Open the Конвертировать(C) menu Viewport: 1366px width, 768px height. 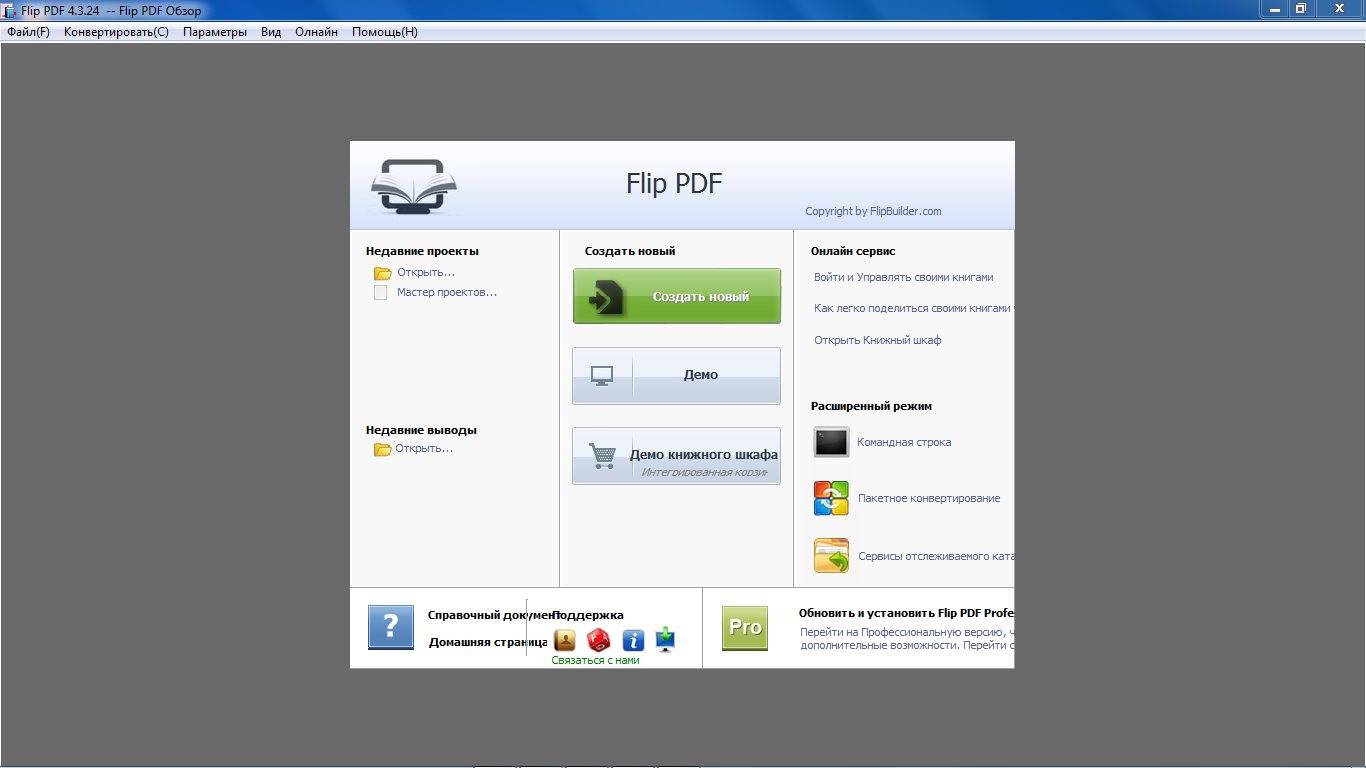click(116, 32)
